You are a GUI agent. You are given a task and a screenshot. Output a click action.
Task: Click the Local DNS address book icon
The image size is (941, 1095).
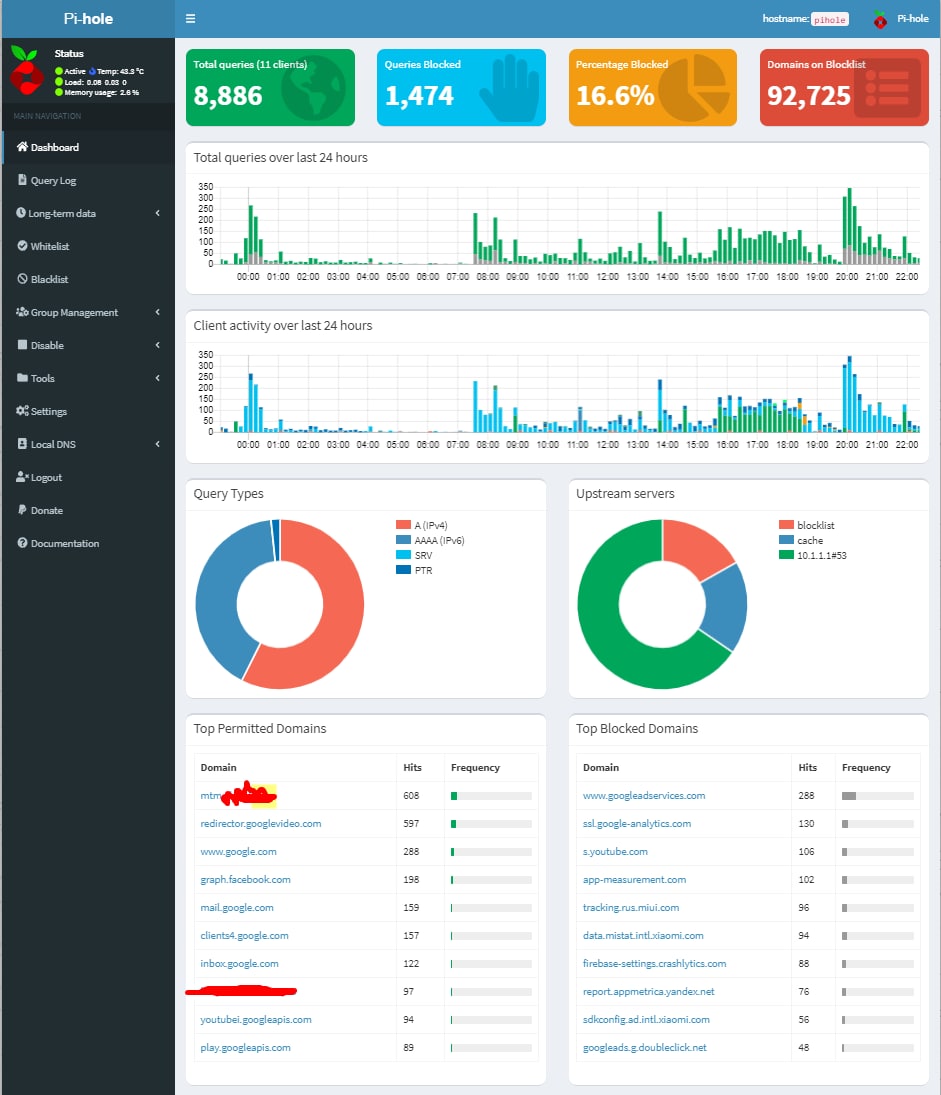(22, 443)
